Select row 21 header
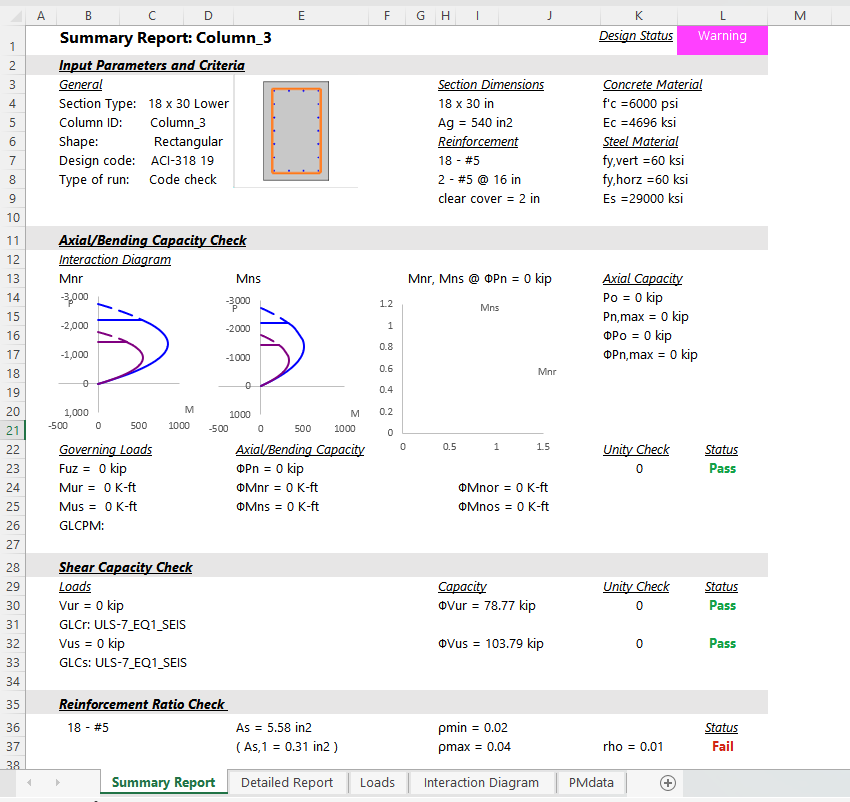The width and height of the screenshot is (850, 802). (12, 431)
